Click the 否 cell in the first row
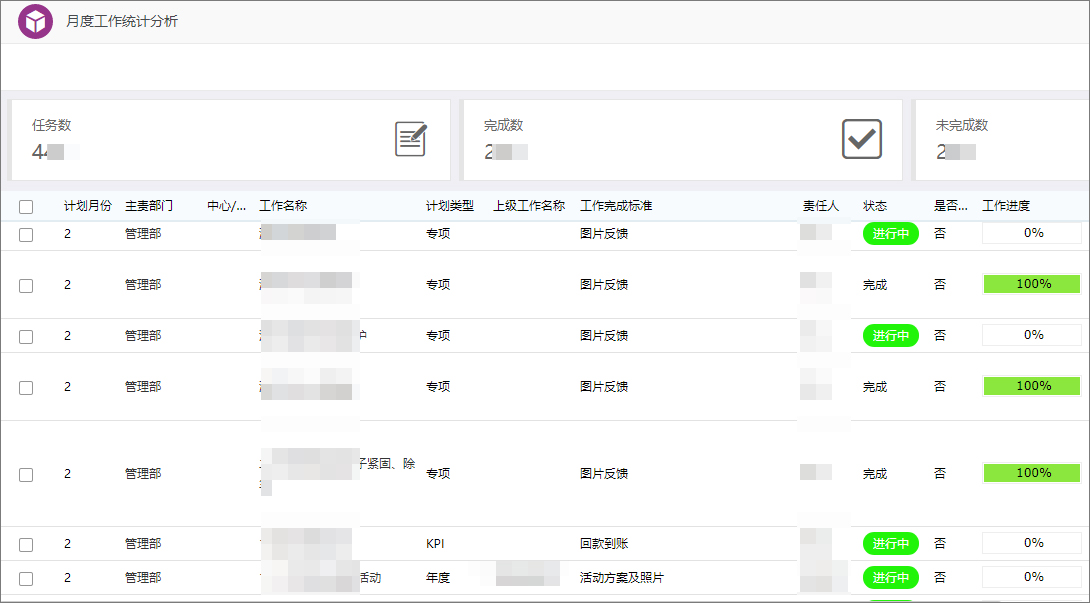 [x=940, y=233]
